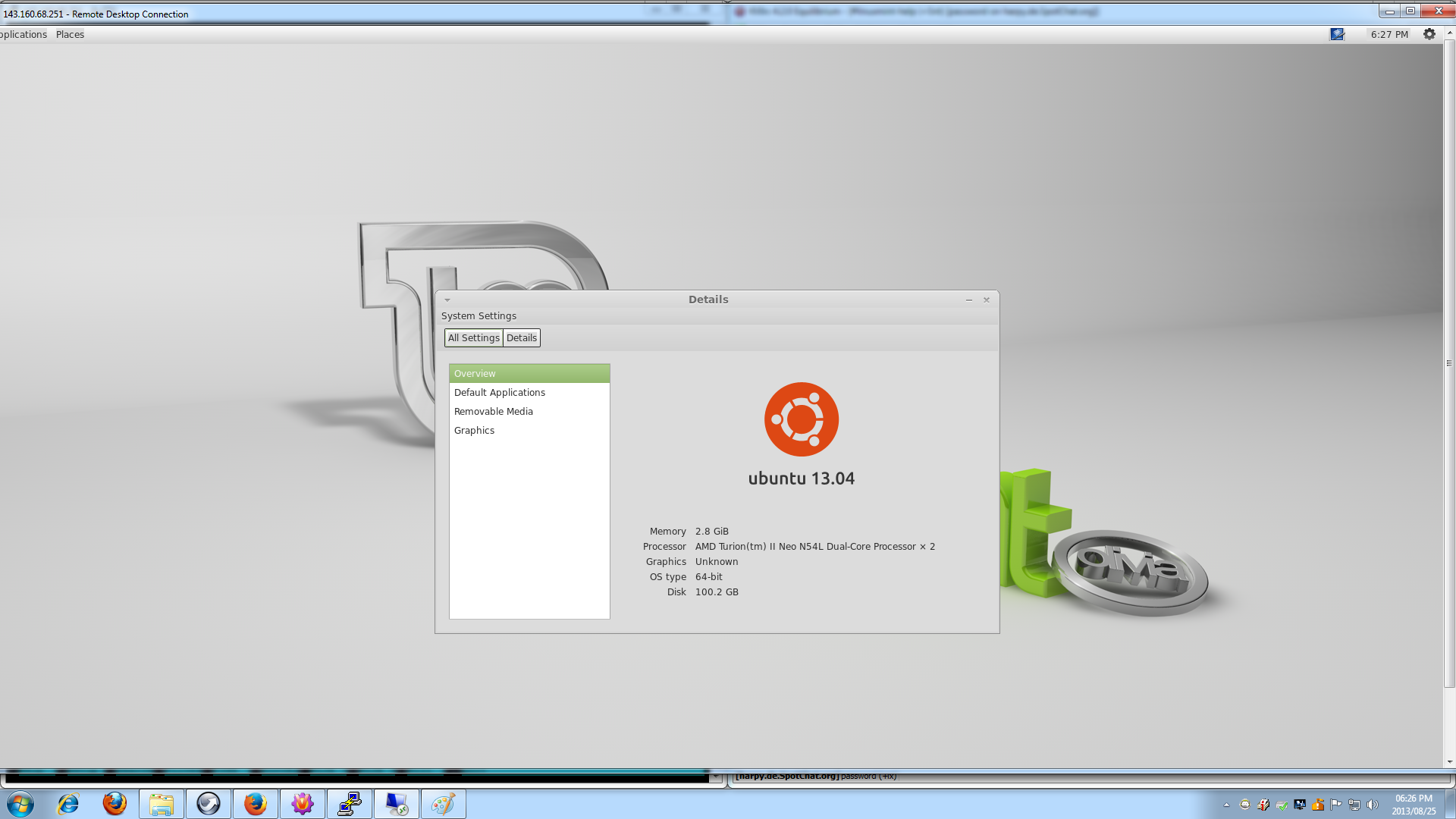
Task: Select Default Applications in the sidebar
Action: (529, 393)
